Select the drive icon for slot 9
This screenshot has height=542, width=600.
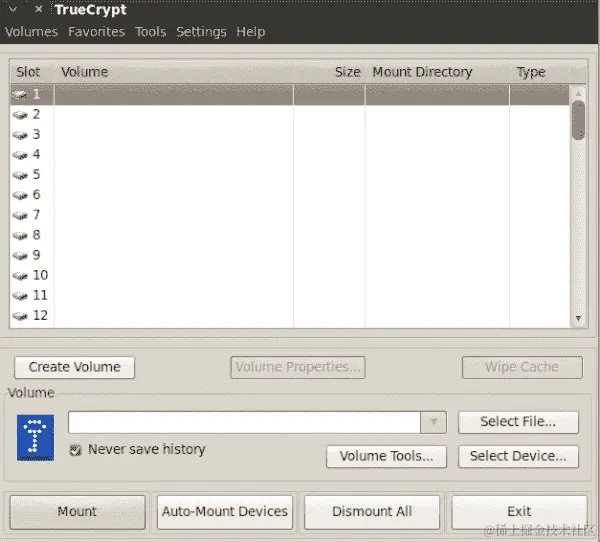[x=20, y=255]
